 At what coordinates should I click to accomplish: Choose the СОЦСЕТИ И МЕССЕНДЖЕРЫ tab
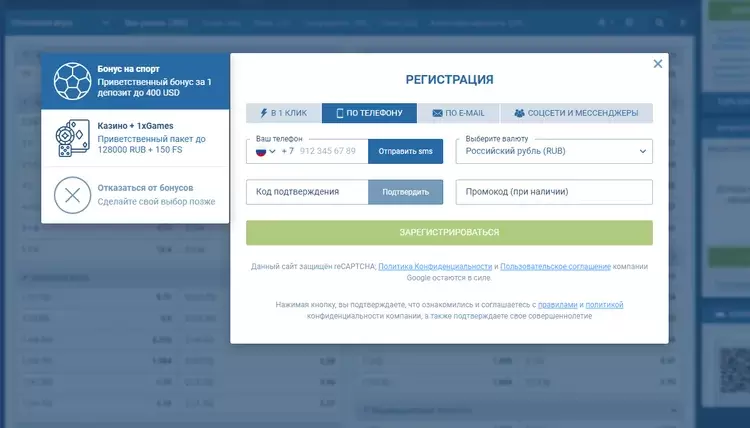[x=576, y=113]
